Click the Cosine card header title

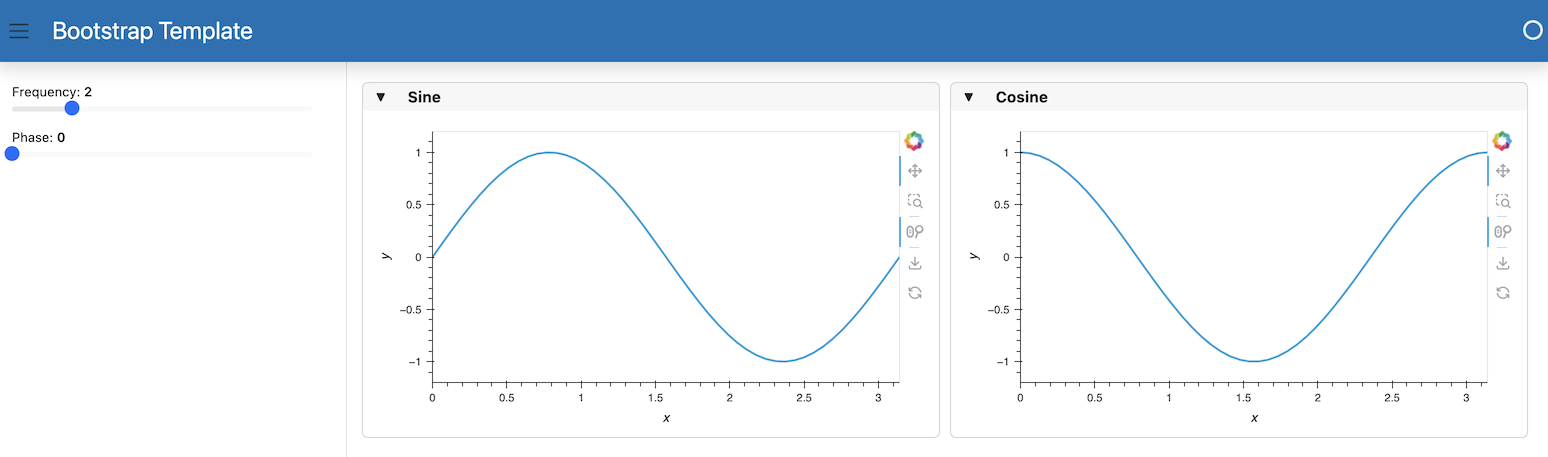coord(1022,98)
